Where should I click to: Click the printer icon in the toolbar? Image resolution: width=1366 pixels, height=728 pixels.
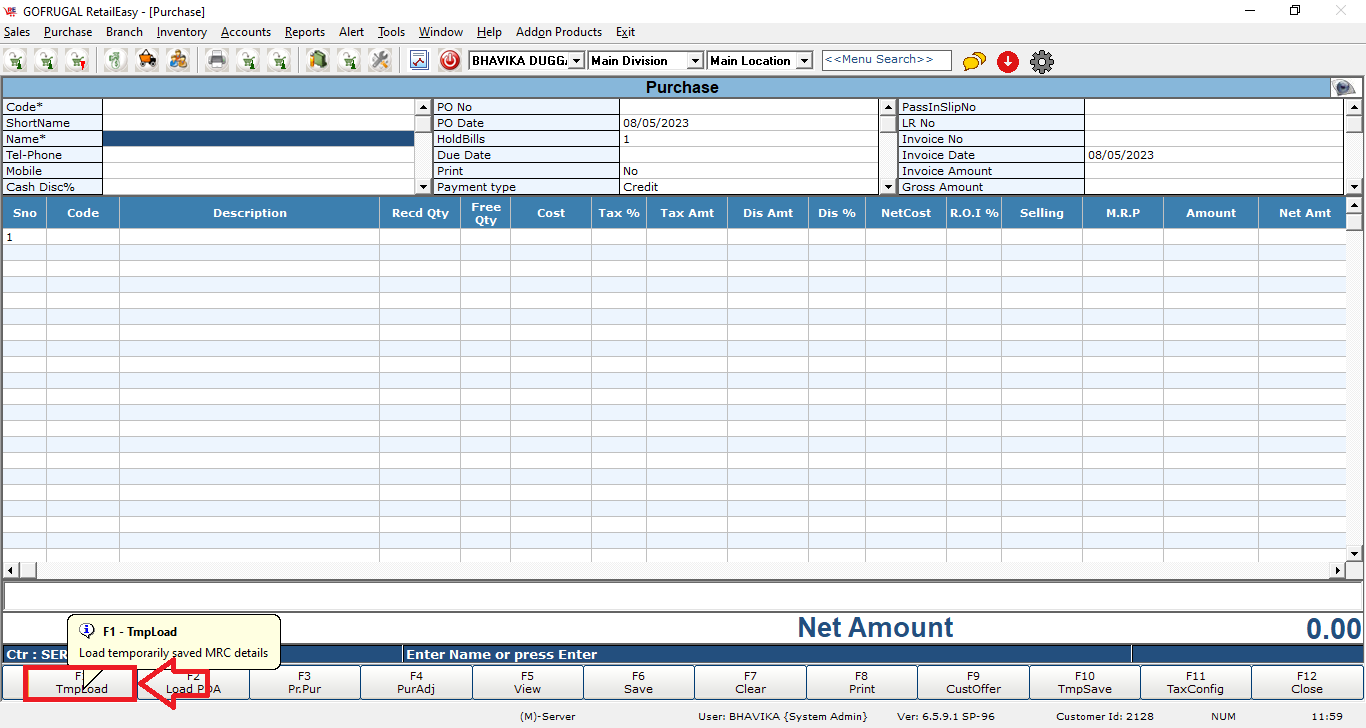point(216,61)
